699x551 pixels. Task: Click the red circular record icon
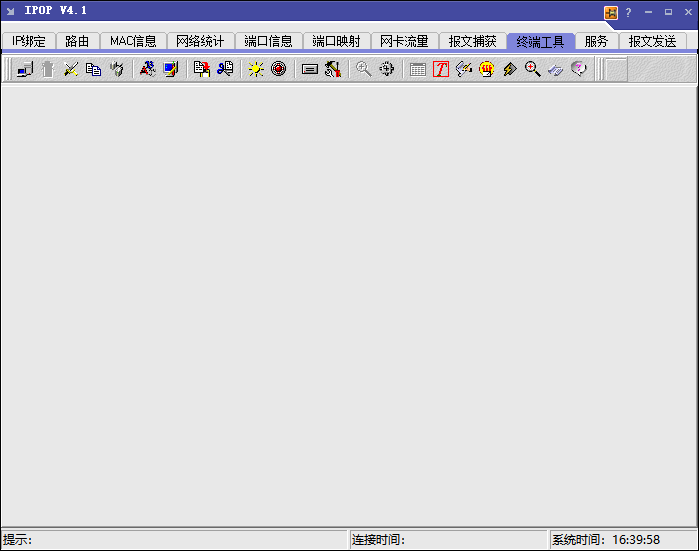pos(279,69)
